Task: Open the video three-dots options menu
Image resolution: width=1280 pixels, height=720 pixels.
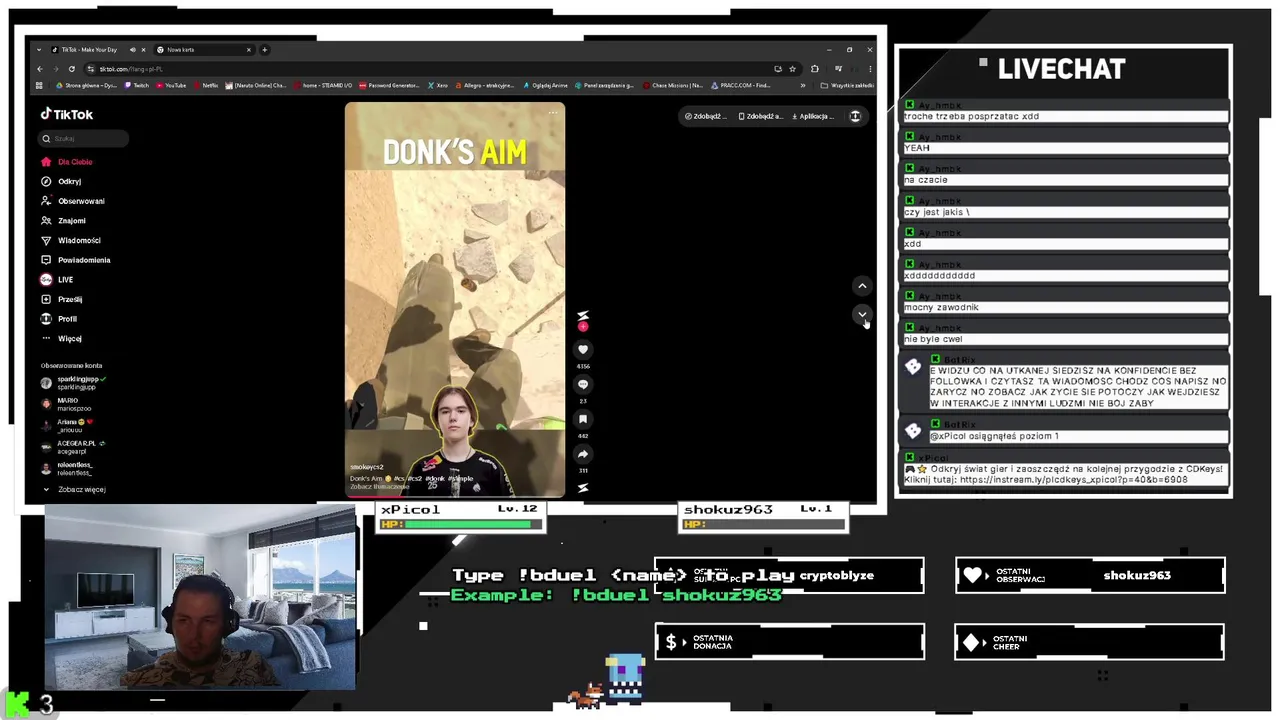Action: tap(553, 113)
